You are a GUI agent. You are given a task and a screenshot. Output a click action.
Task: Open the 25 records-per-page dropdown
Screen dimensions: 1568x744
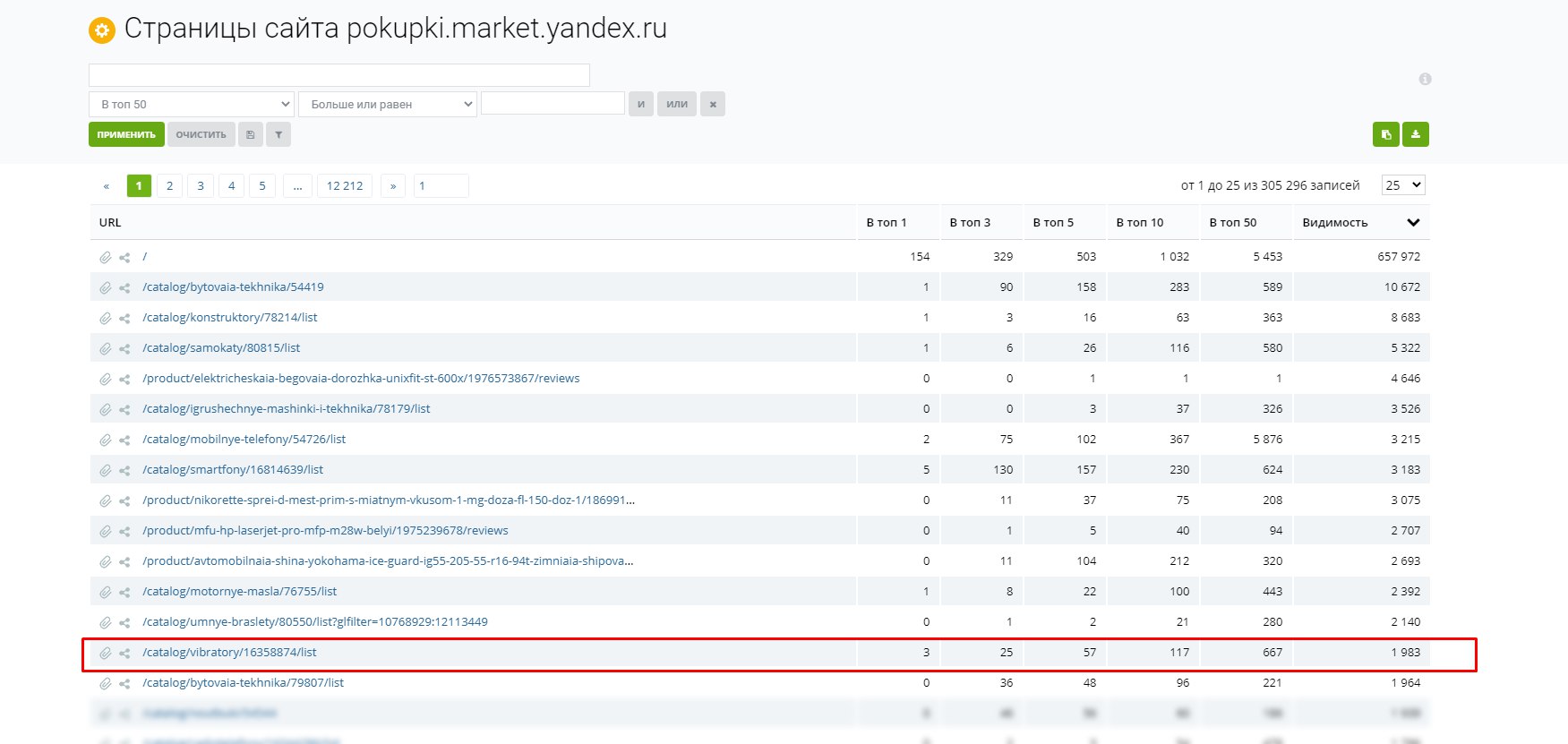point(1403,185)
